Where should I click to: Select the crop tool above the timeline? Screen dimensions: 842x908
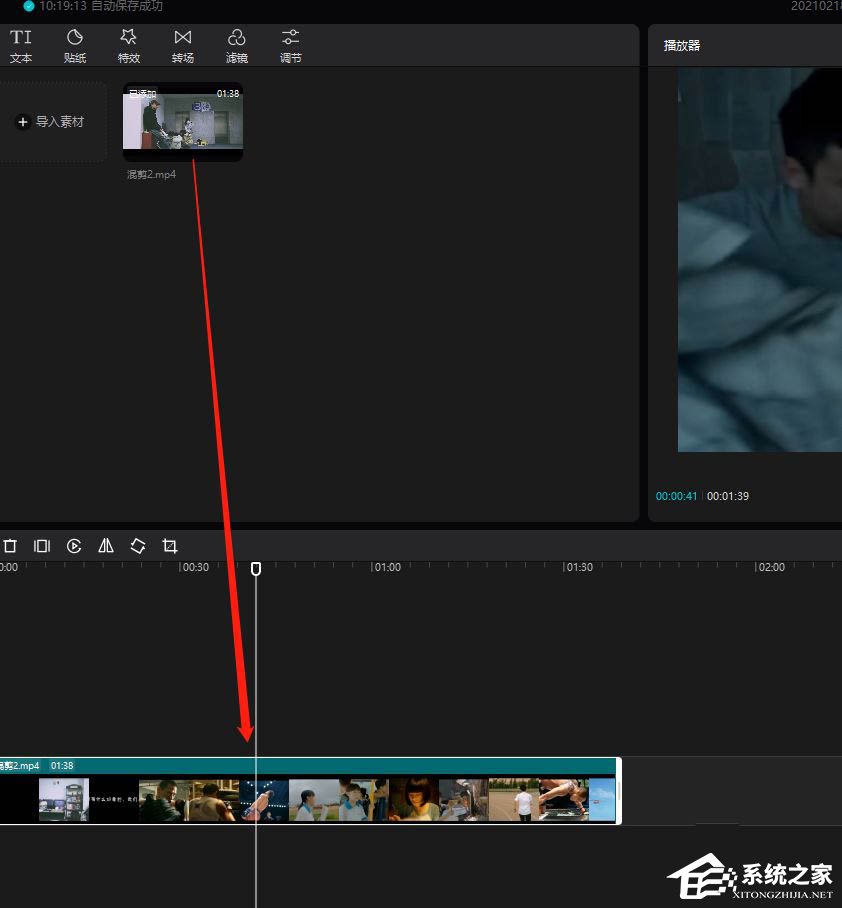(170, 546)
